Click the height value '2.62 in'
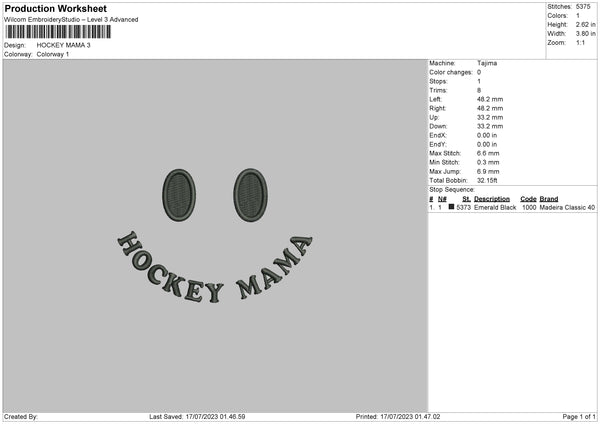This screenshot has width=600, height=424. (x=585, y=24)
